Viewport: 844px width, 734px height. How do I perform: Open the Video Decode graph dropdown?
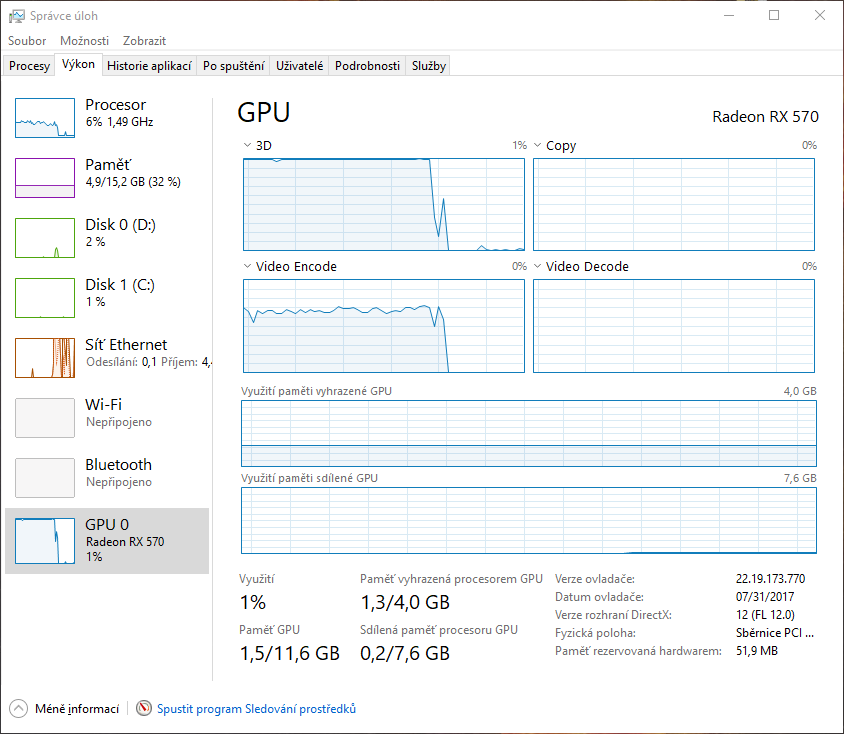click(538, 267)
